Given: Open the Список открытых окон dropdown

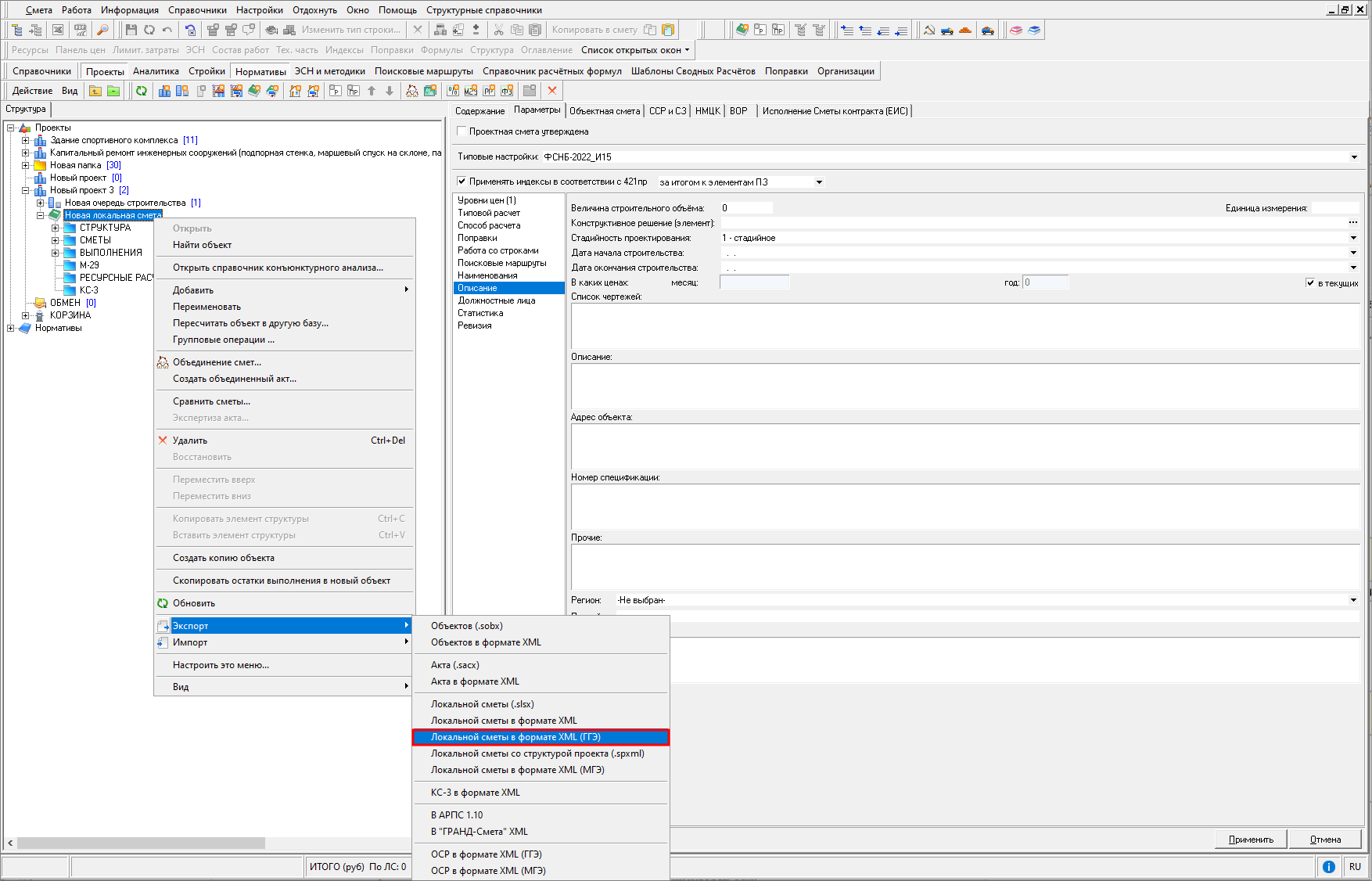Looking at the screenshot, I should pyautogui.click(x=635, y=50).
